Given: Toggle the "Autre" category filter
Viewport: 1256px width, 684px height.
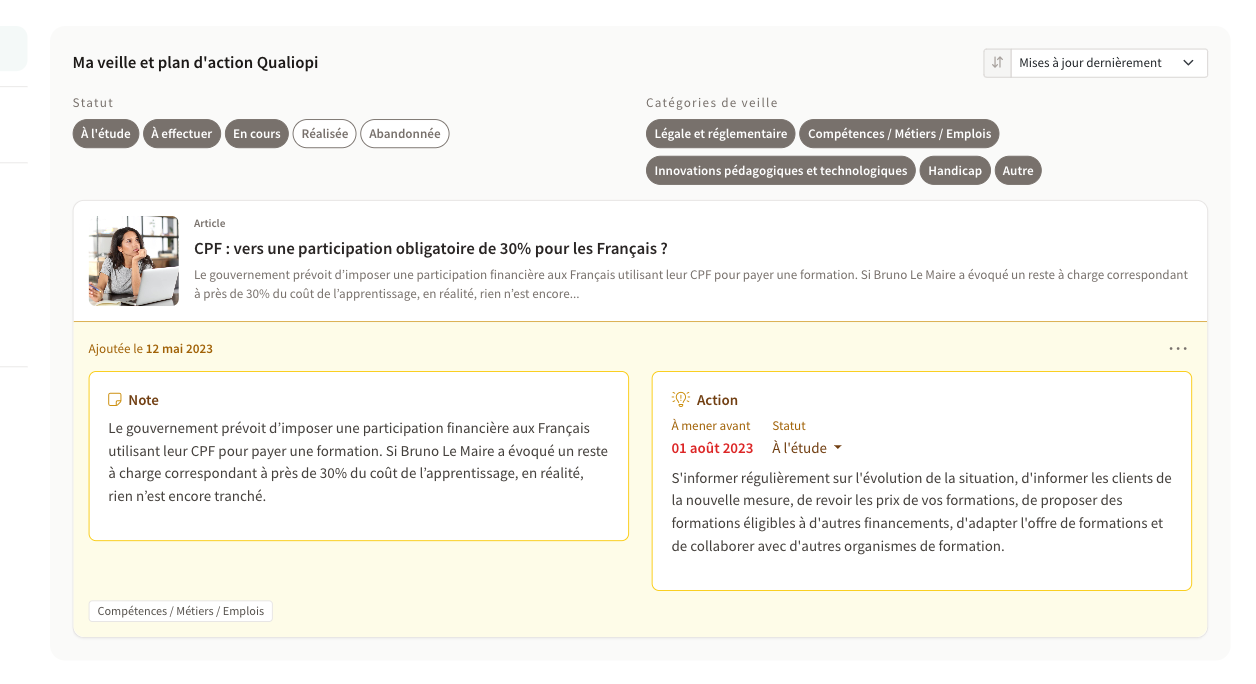Looking at the screenshot, I should [x=1018, y=171].
